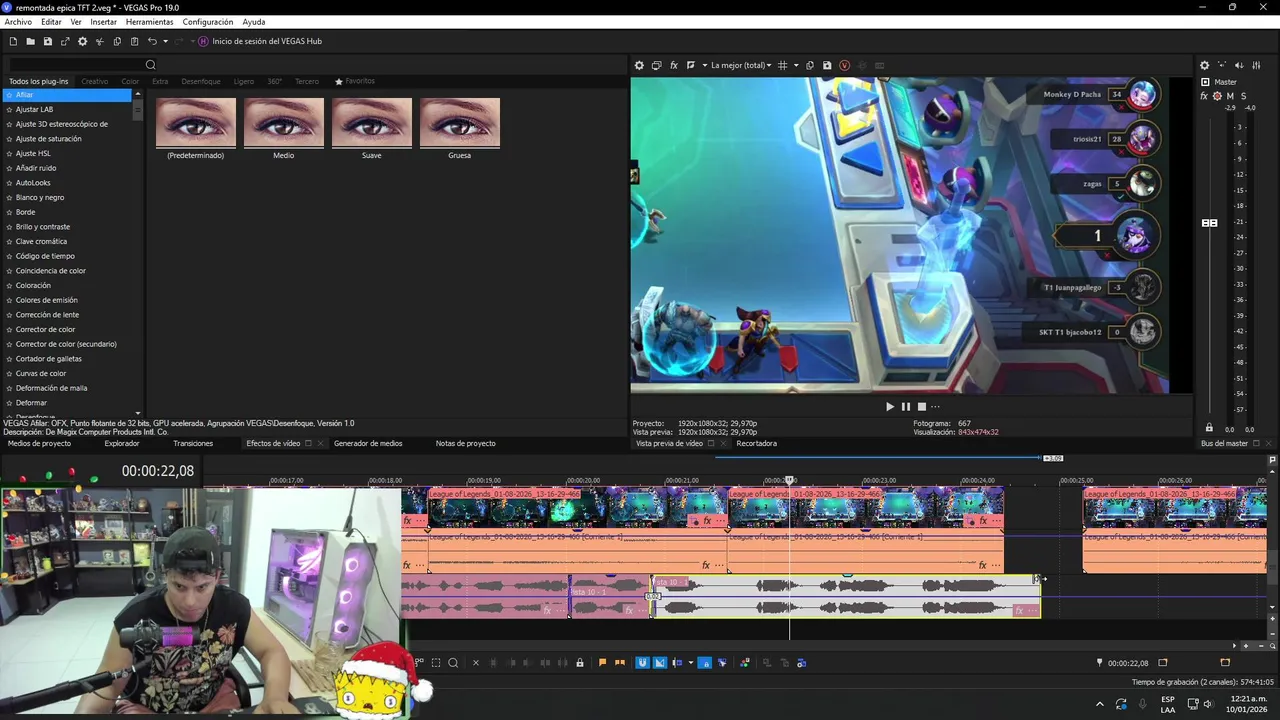Screen dimensions: 1280x720
Task: Toggle automatic crossfades in timeline toolbar
Action: pyautogui.click(x=659, y=662)
